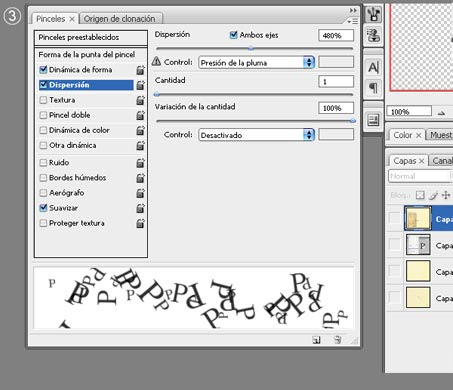Open the Character panel icon
This screenshot has width=453, height=390.
tap(373, 68)
